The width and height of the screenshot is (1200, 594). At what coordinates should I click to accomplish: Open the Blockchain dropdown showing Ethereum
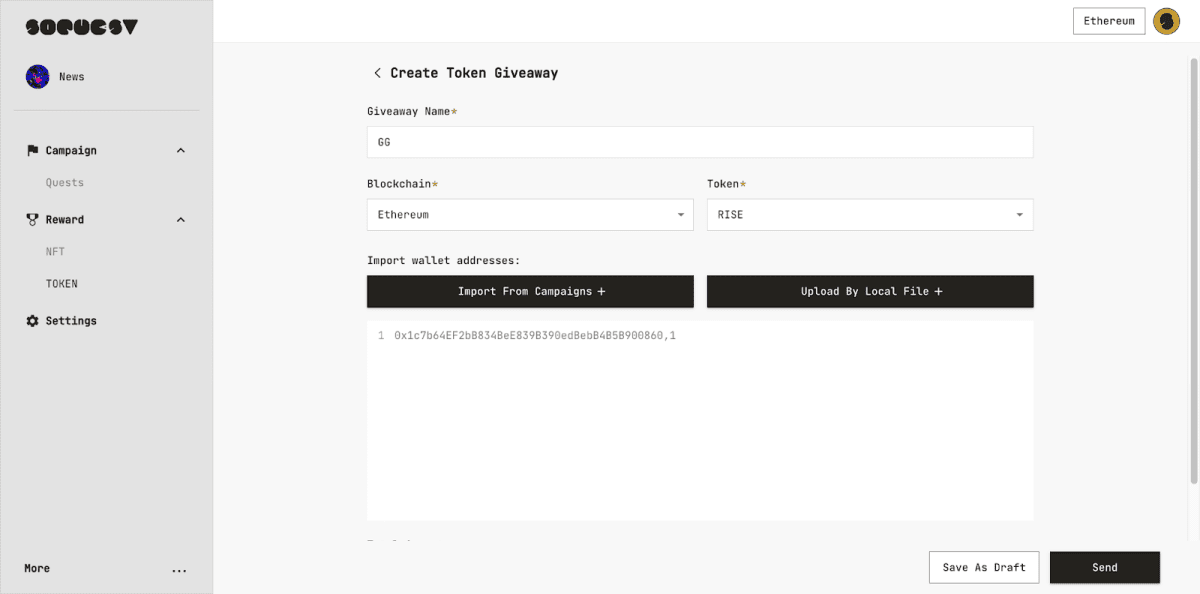(530, 215)
